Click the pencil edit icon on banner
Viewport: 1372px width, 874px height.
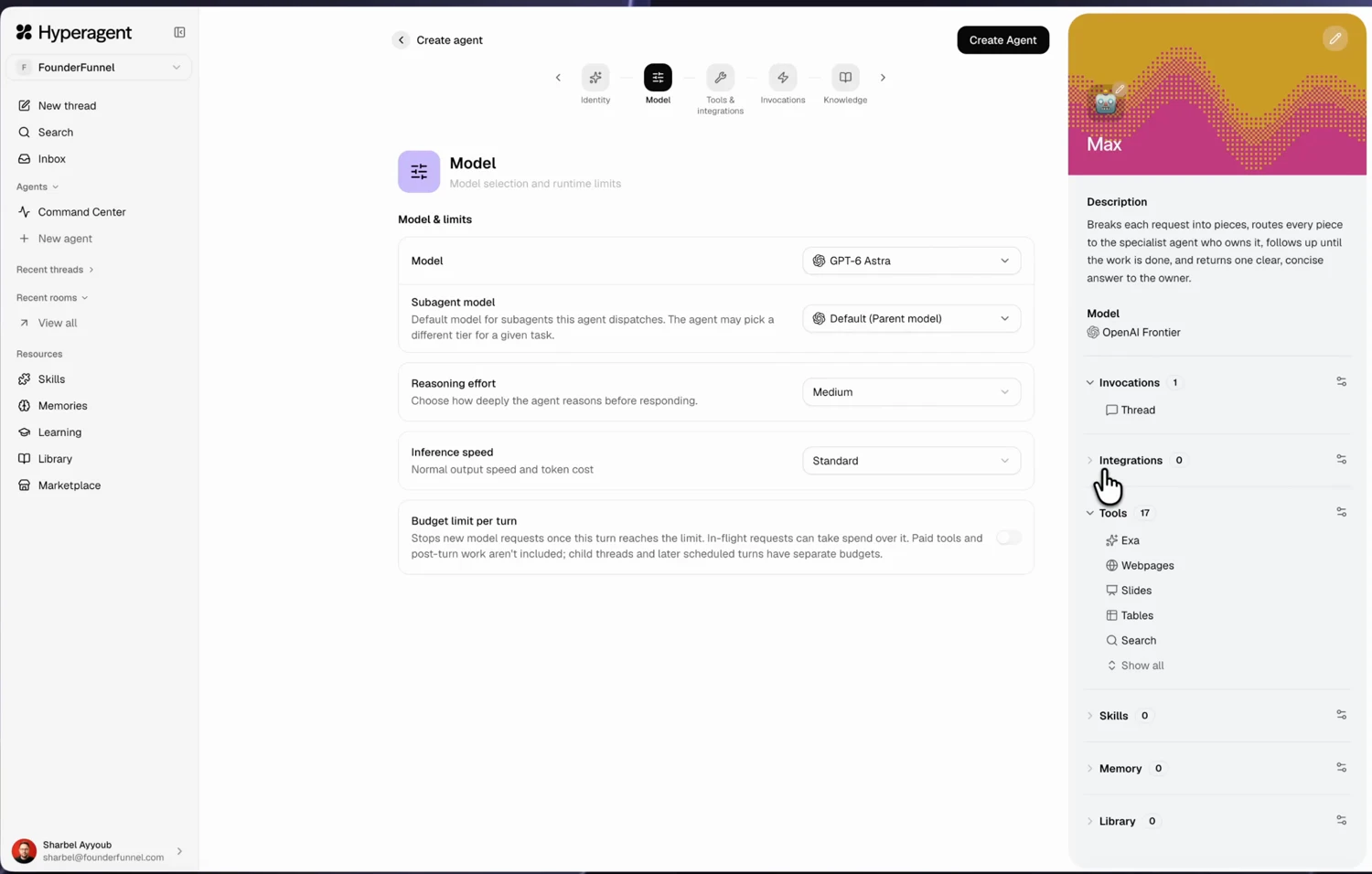coord(1334,38)
